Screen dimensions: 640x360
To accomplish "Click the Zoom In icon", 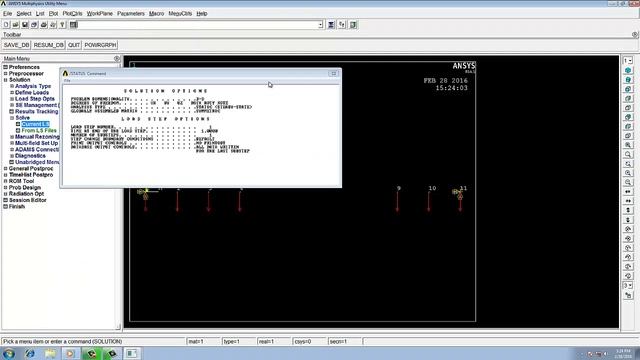I will [628, 173].
